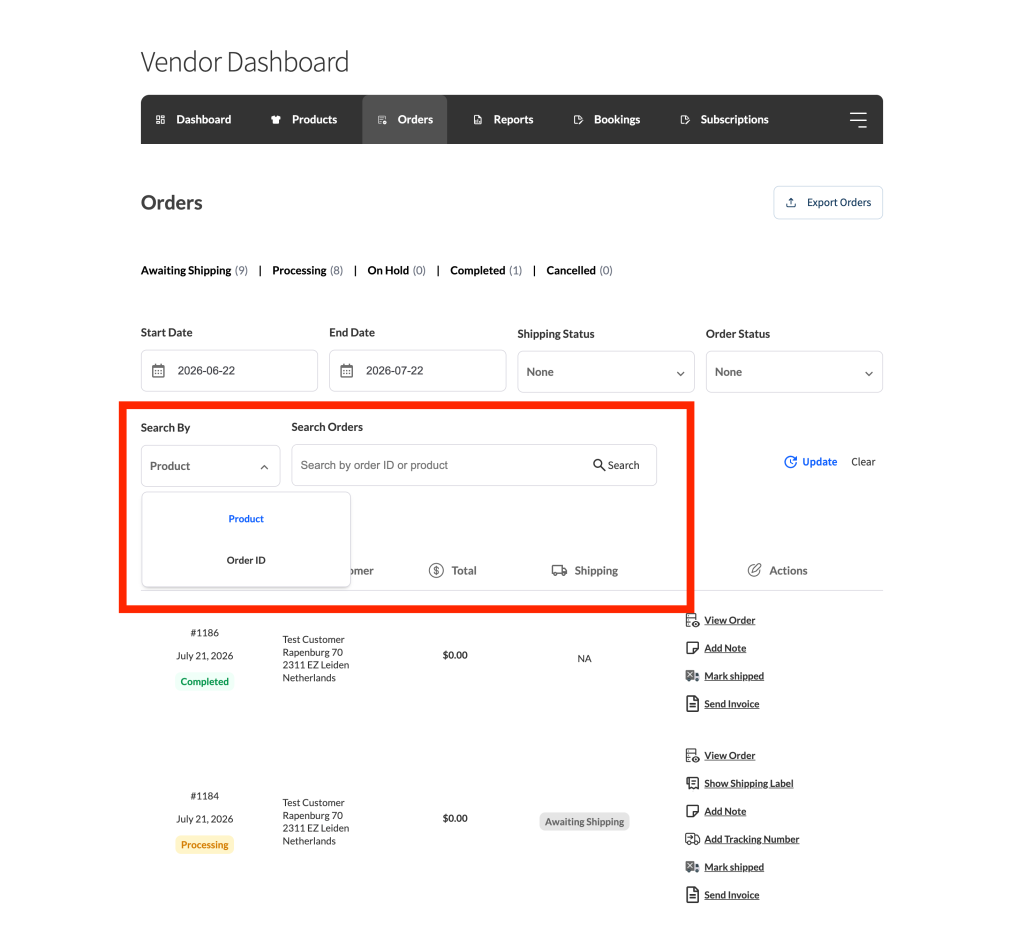Click the End Date calendar icon
Screen dimensions: 1024x932
(x=346, y=371)
